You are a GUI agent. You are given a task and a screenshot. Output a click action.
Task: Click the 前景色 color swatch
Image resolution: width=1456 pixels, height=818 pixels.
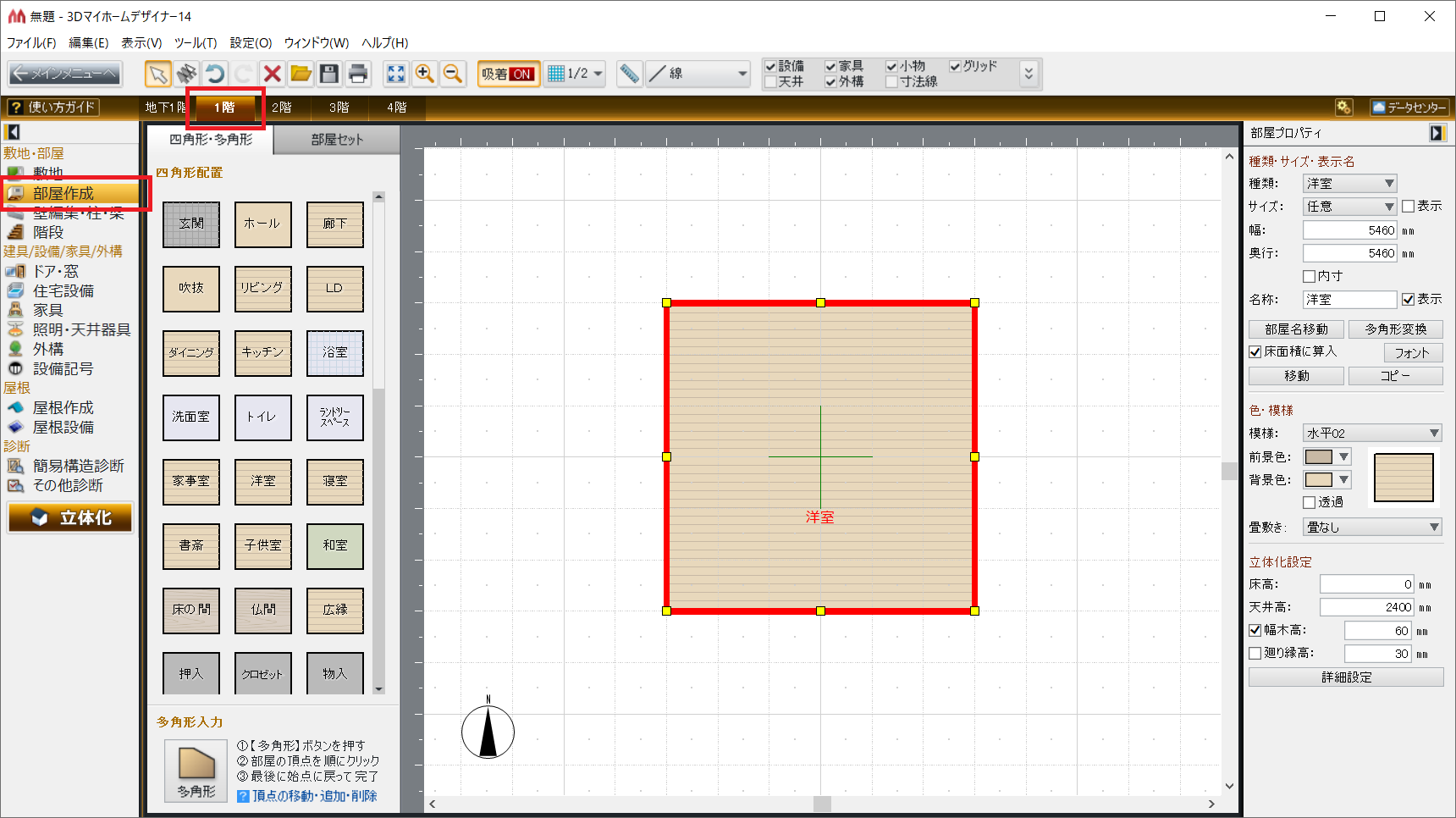[1319, 456]
